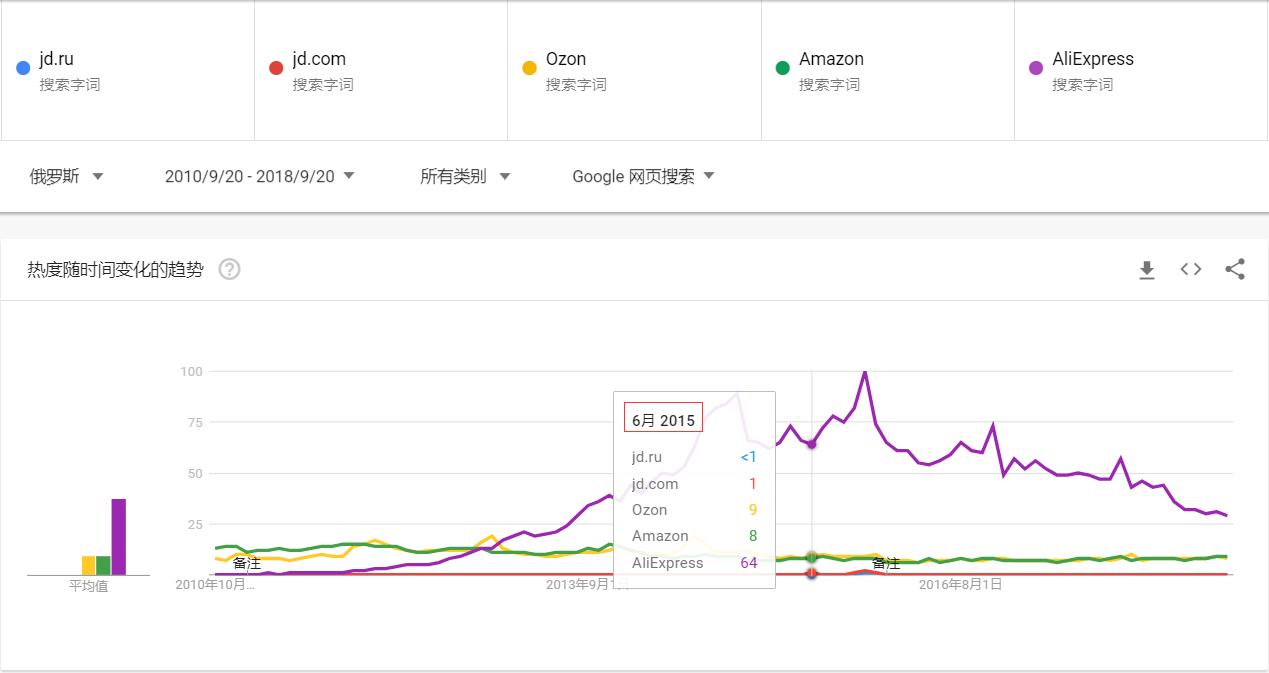Click the blue jd.ru color dot
The width and height of the screenshot is (1269, 673).
click(23, 68)
